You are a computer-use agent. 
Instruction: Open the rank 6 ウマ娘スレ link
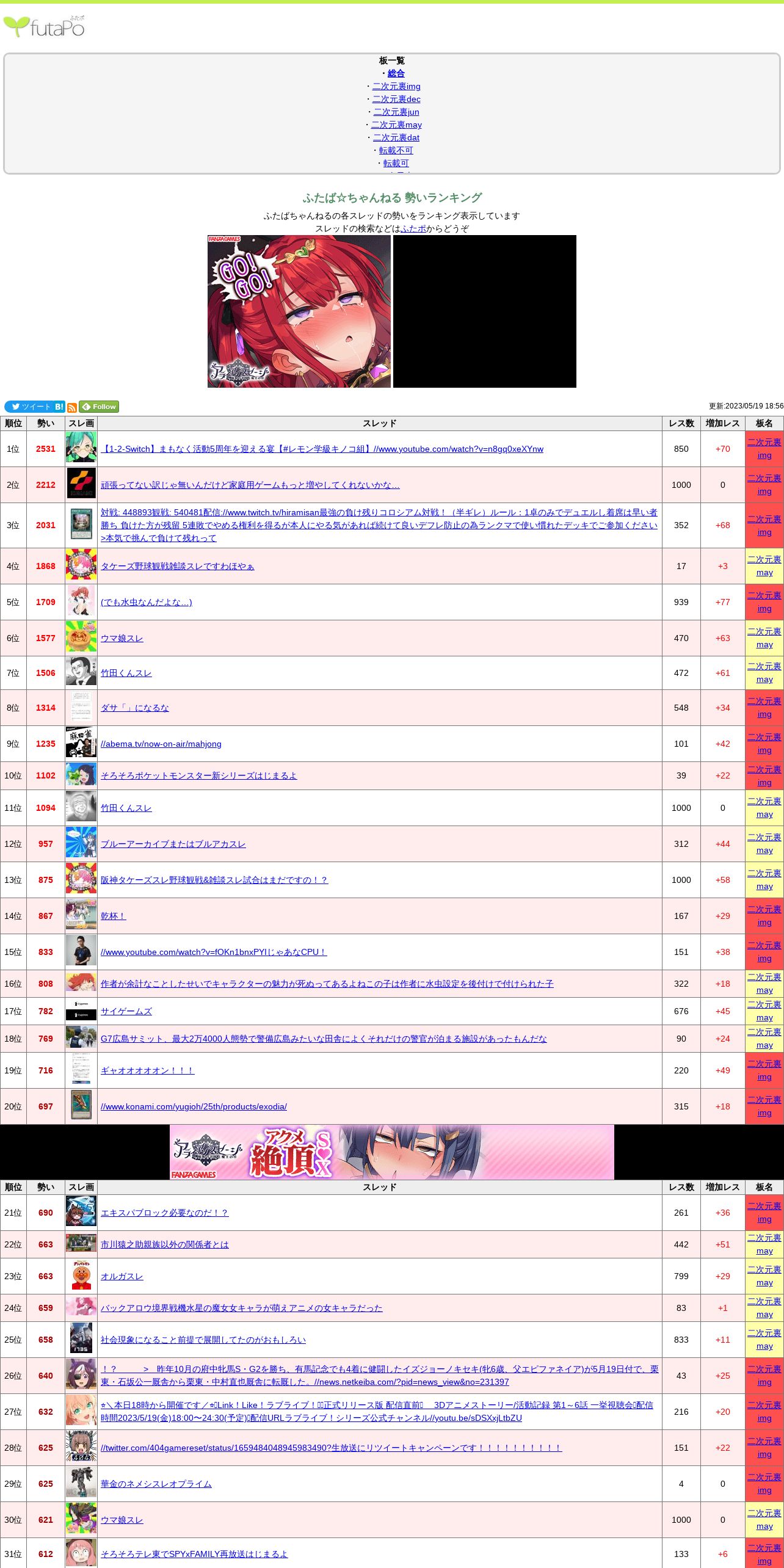click(x=122, y=638)
